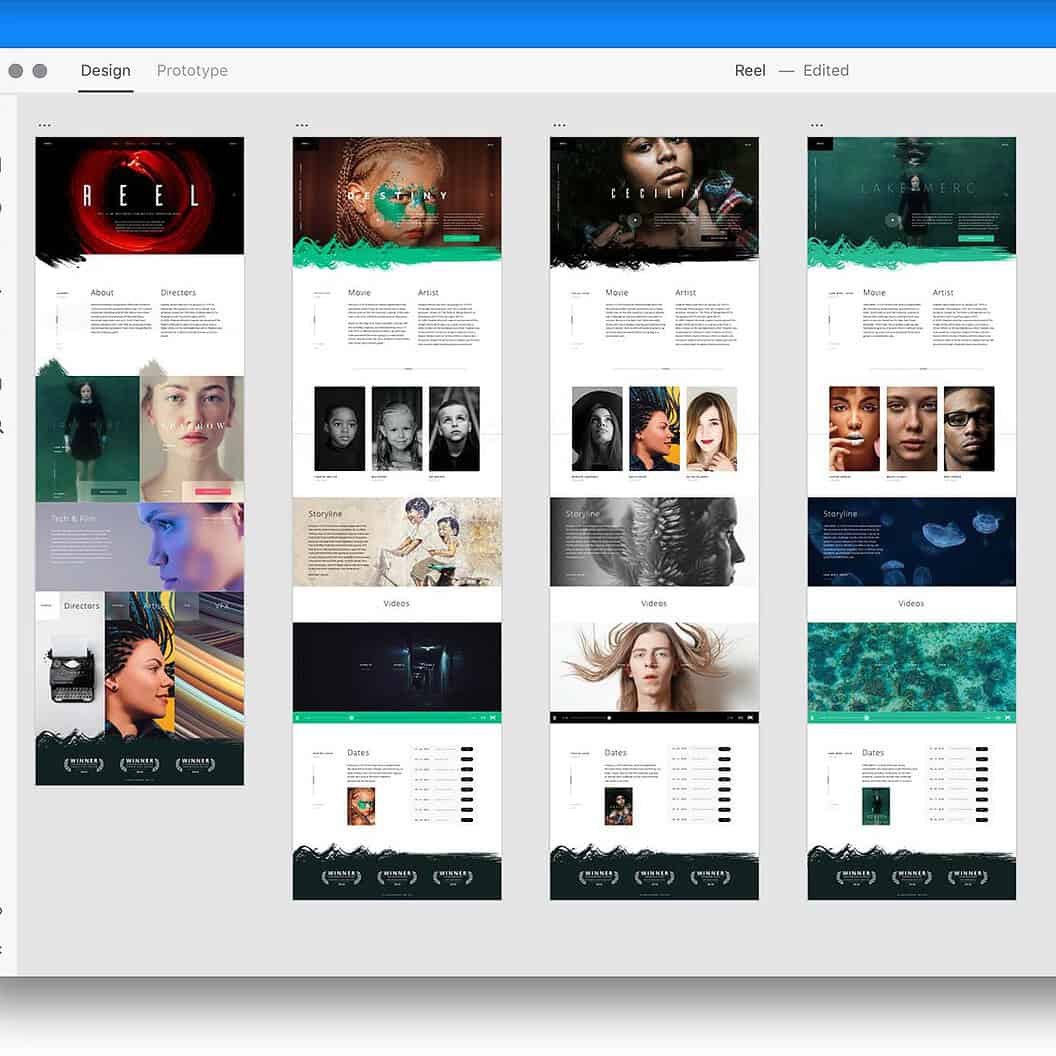Click the Directors link on the REEL artboard

pos(178,292)
